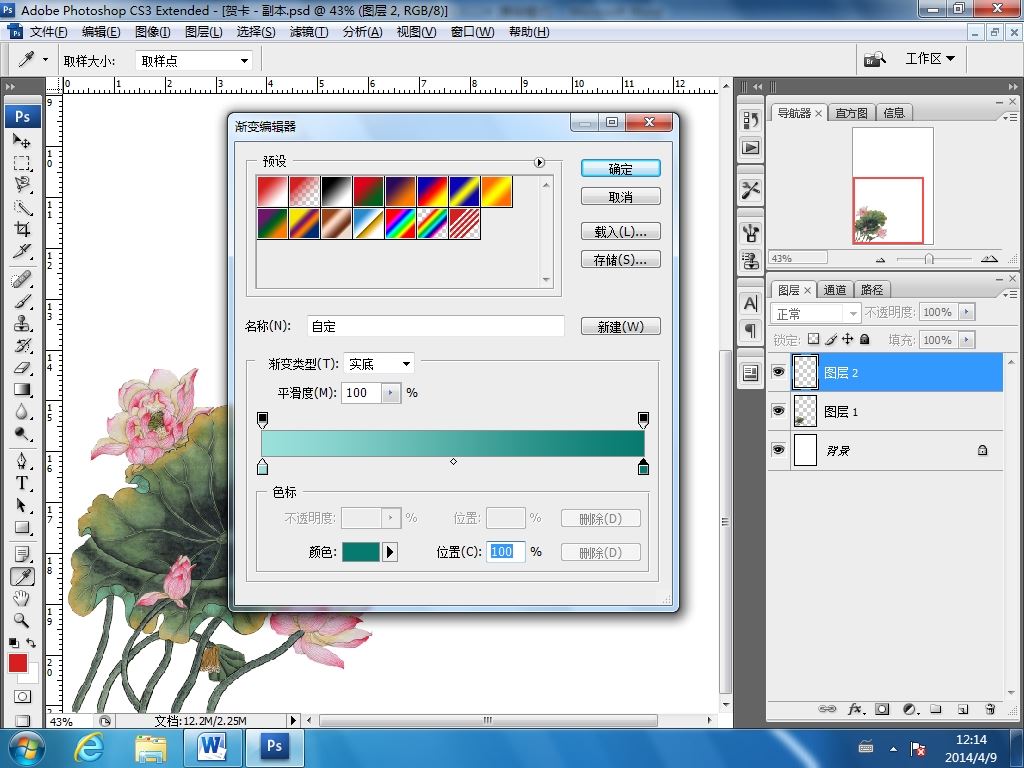Open 图像(I) menu
The image size is (1024, 768).
[152, 32]
